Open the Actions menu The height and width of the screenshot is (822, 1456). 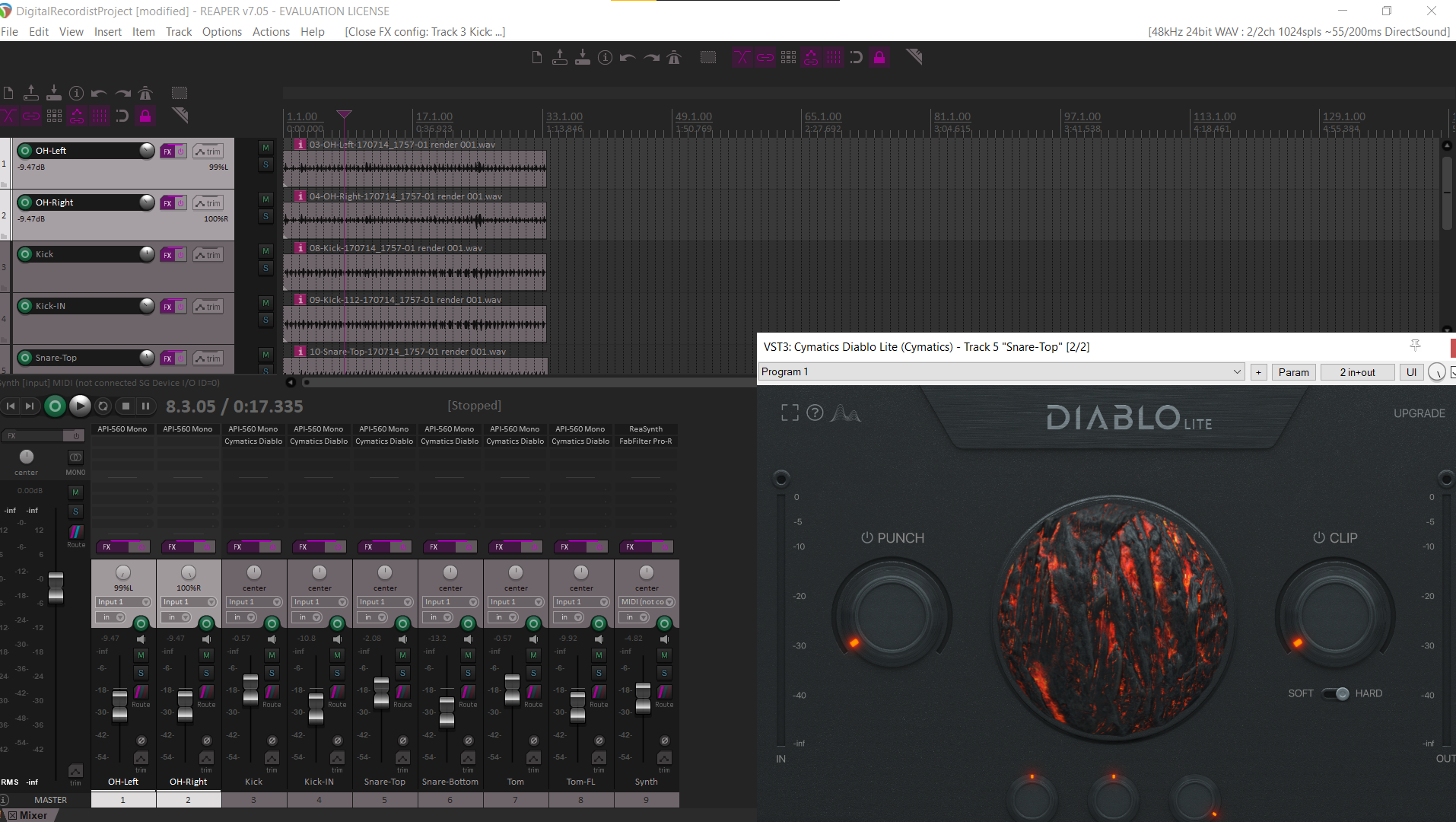tap(271, 32)
